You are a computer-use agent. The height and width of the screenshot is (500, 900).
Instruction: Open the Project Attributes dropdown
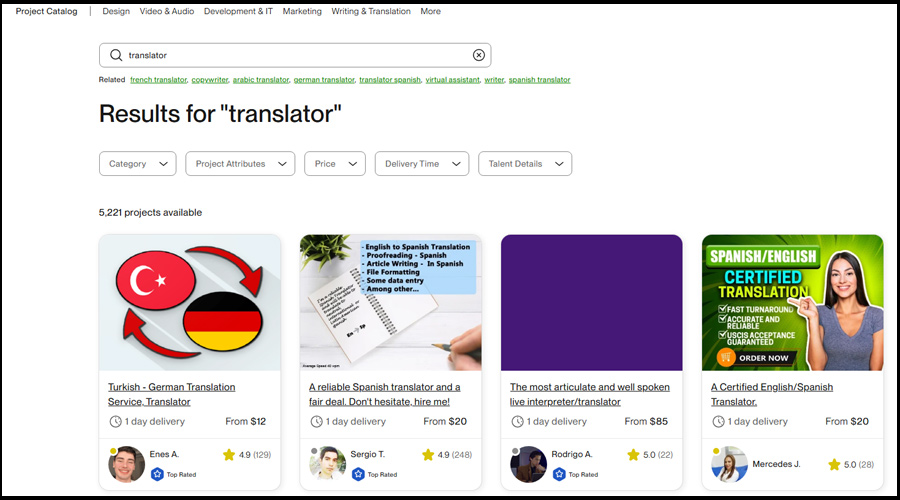[240, 164]
